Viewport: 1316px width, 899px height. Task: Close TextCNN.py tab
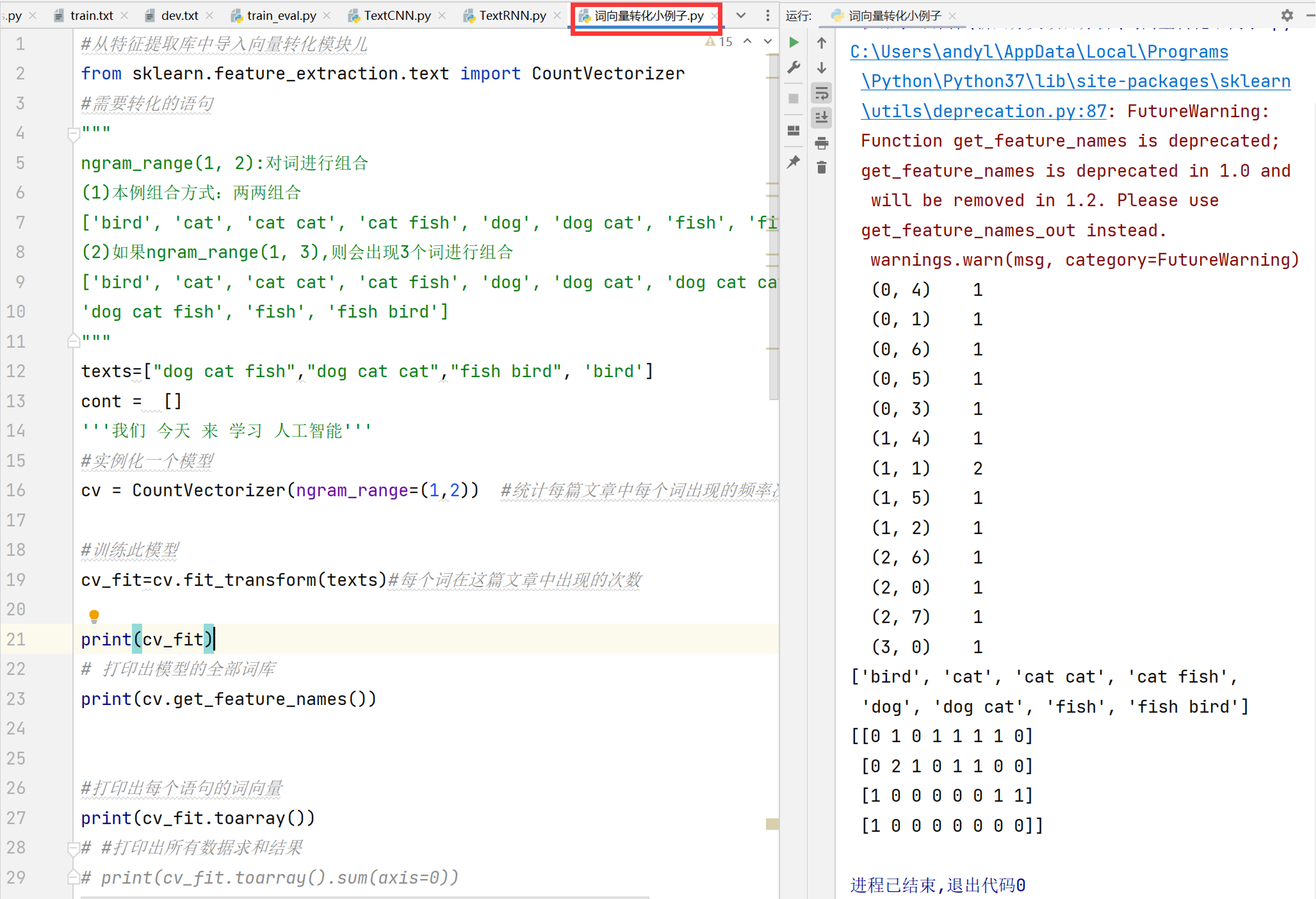pyautogui.click(x=443, y=15)
